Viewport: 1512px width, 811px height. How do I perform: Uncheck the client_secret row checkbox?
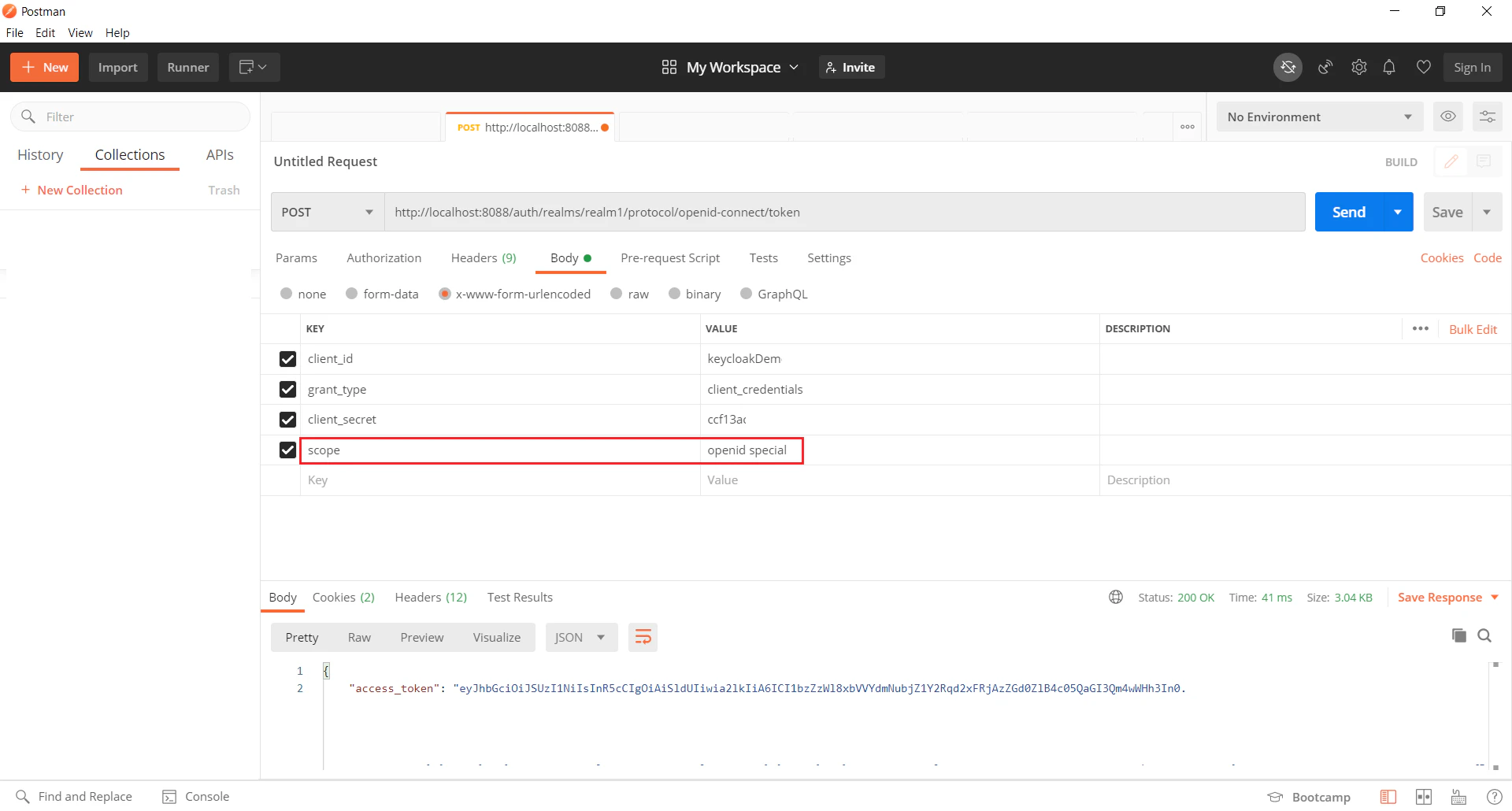[x=287, y=420]
